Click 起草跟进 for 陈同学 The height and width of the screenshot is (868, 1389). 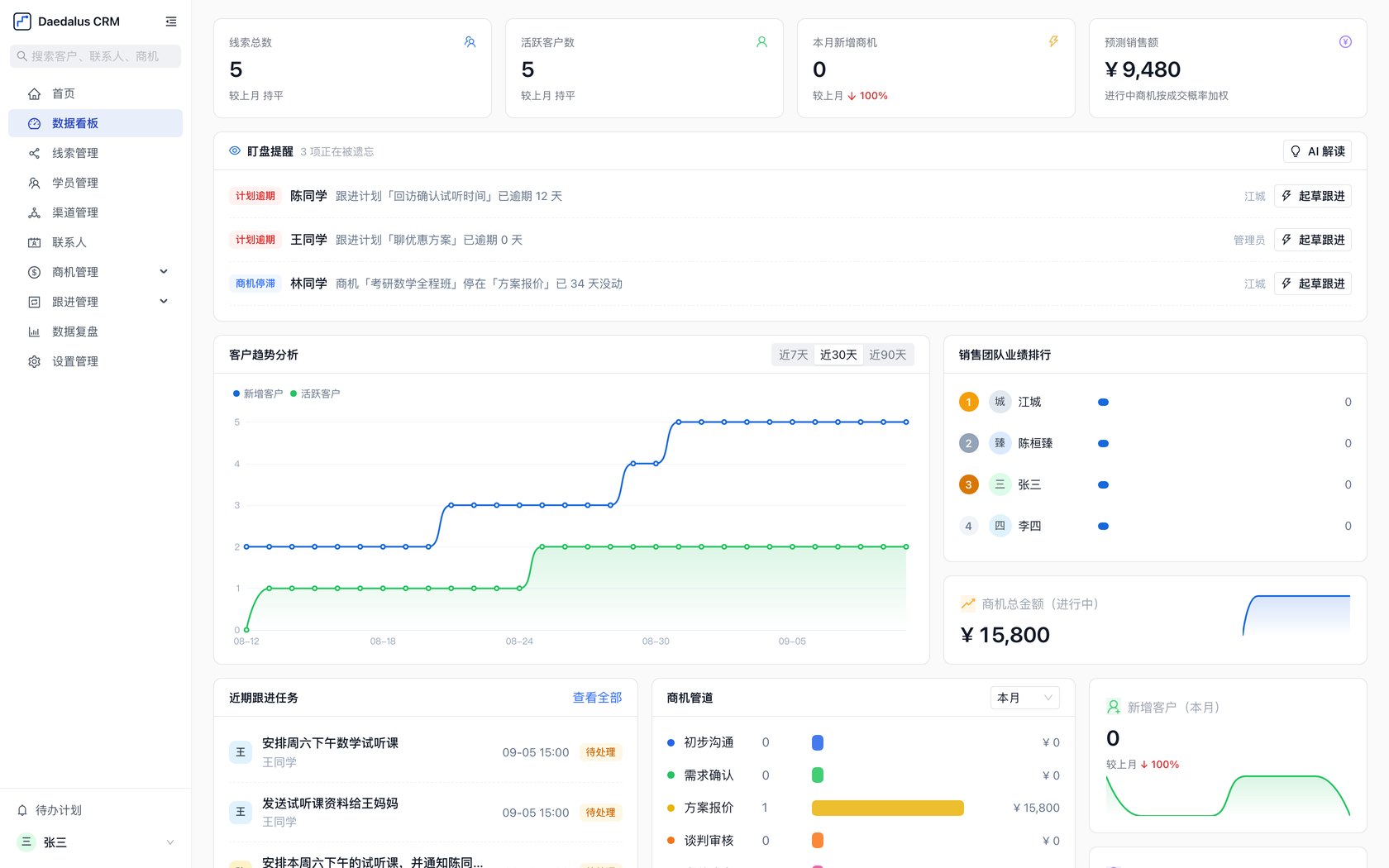point(1313,196)
